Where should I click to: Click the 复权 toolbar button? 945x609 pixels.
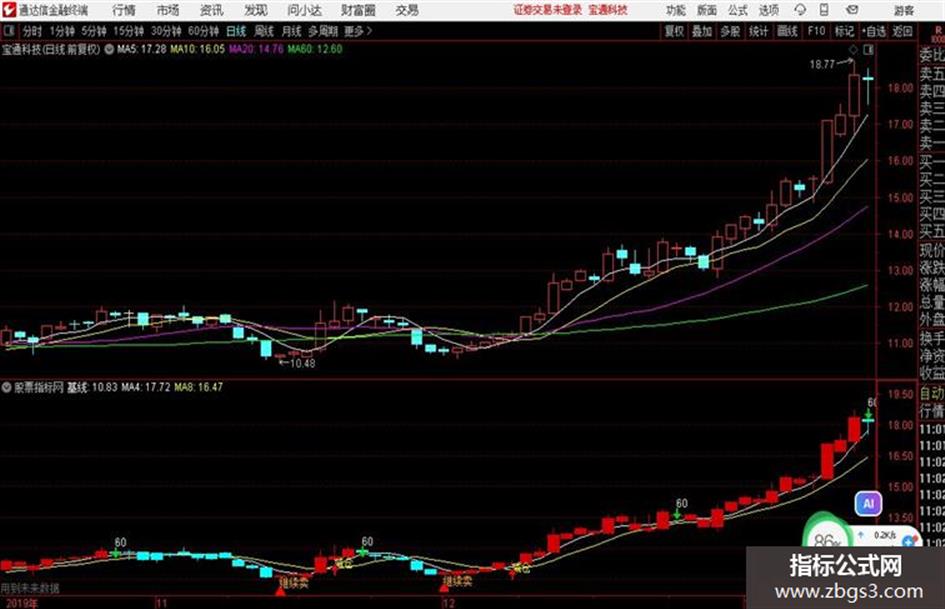pos(674,31)
